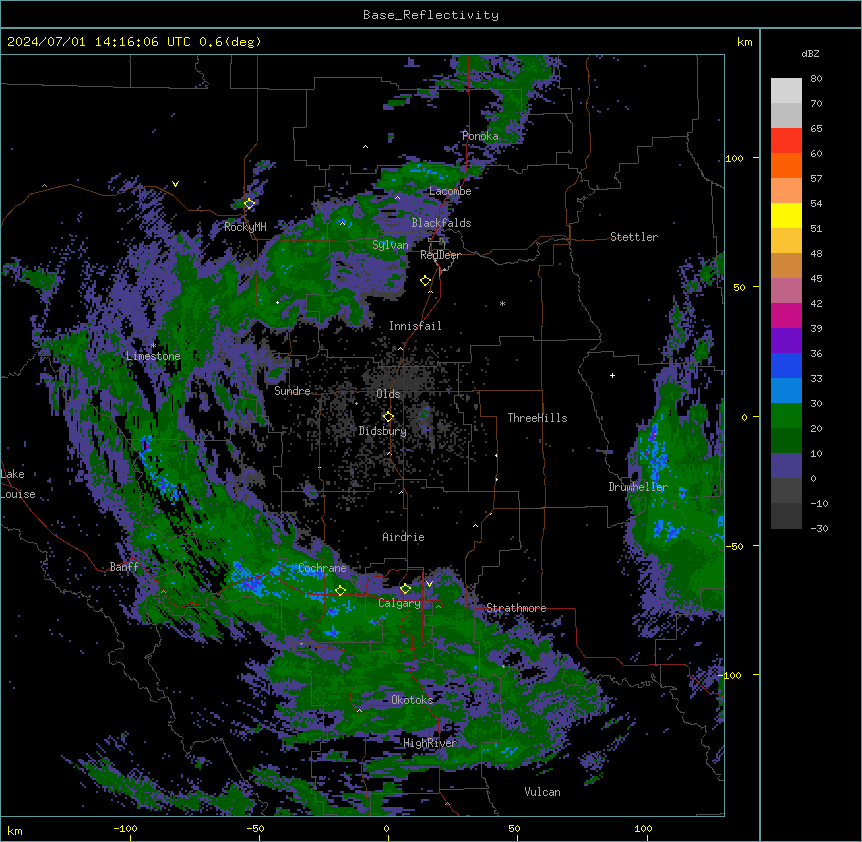Pick the bright green 20-30 dBZ legend swatch
The width and height of the screenshot is (862, 842).
(x=786, y=416)
